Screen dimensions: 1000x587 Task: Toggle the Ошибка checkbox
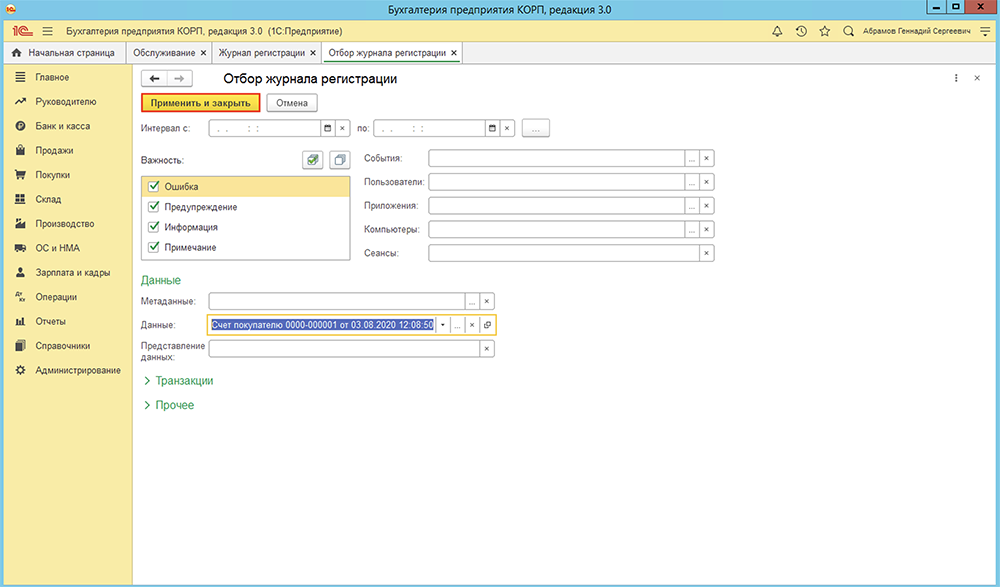[x=153, y=186]
